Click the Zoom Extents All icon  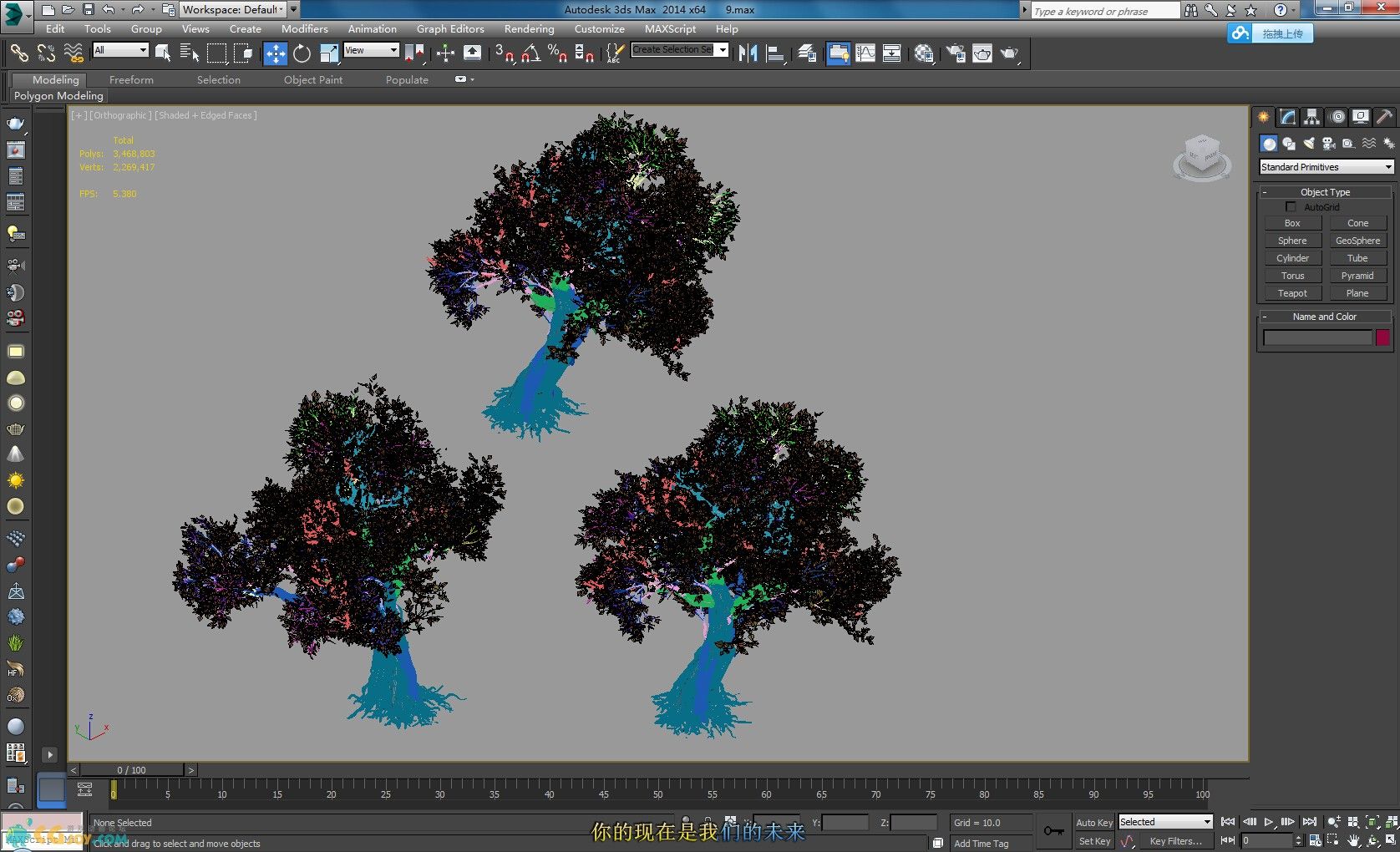click(x=1392, y=822)
